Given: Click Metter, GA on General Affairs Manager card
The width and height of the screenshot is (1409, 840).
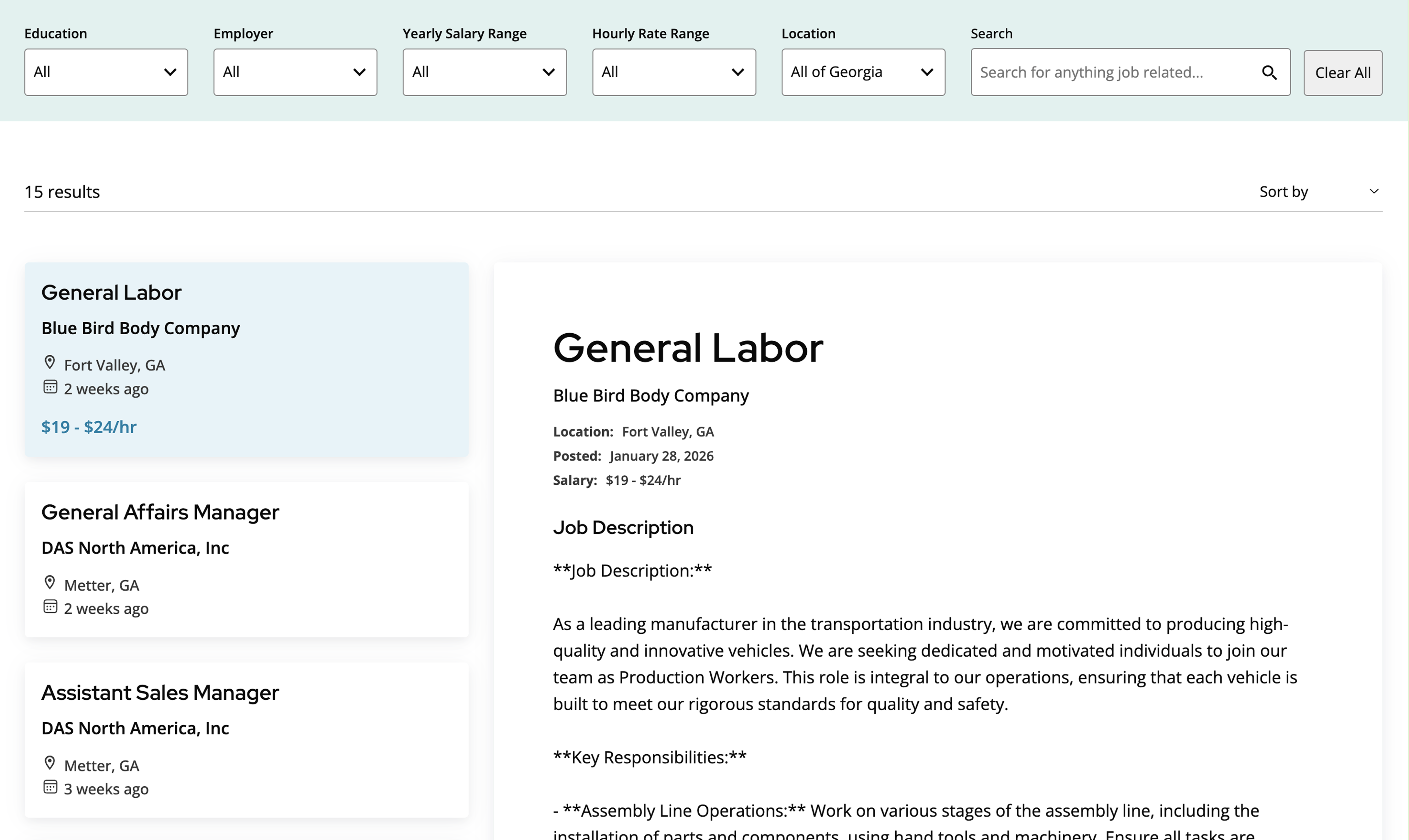Looking at the screenshot, I should (x=101, y=585).
